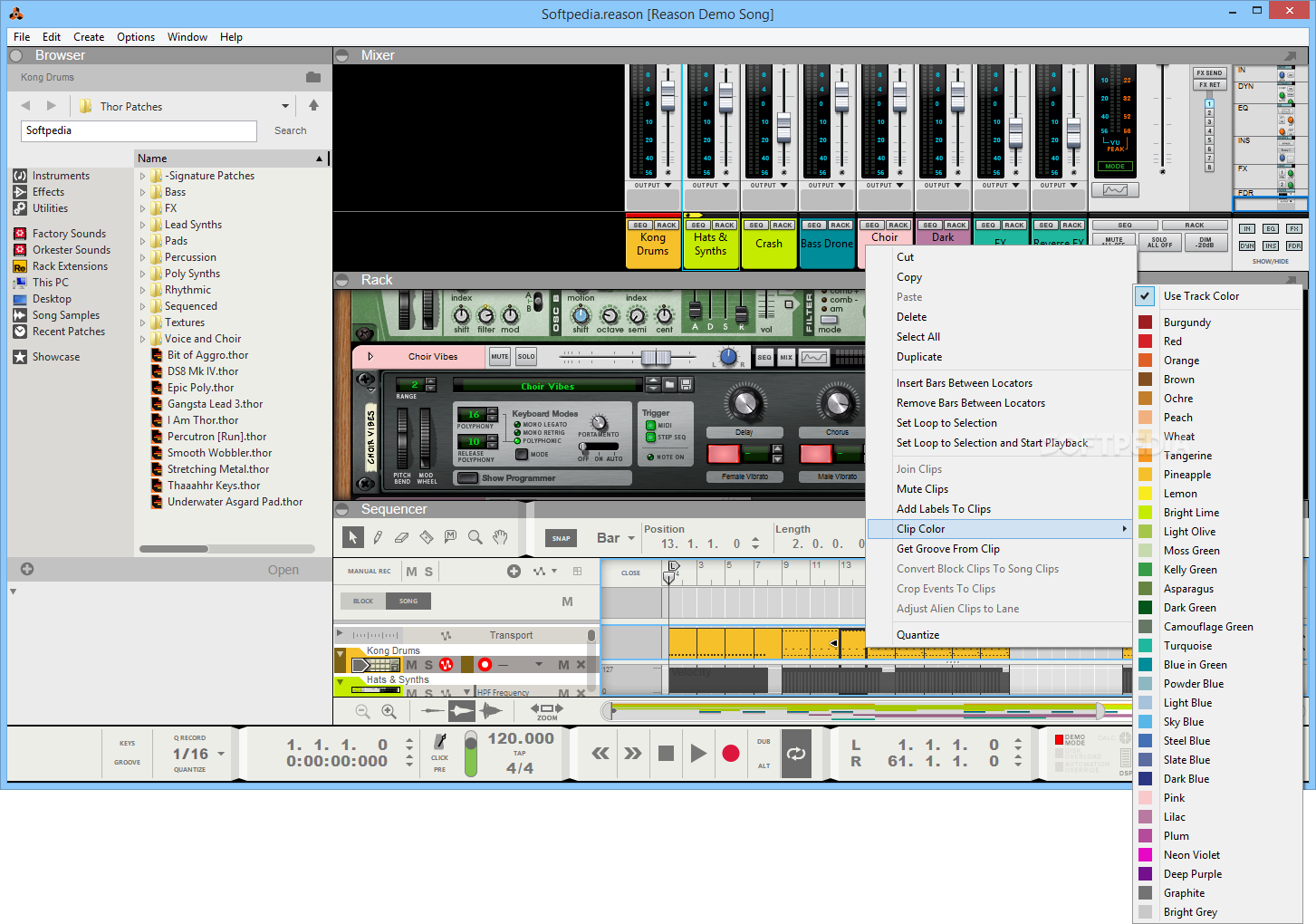
Task: Click the Rewind transport button
Action: [600, 753]
